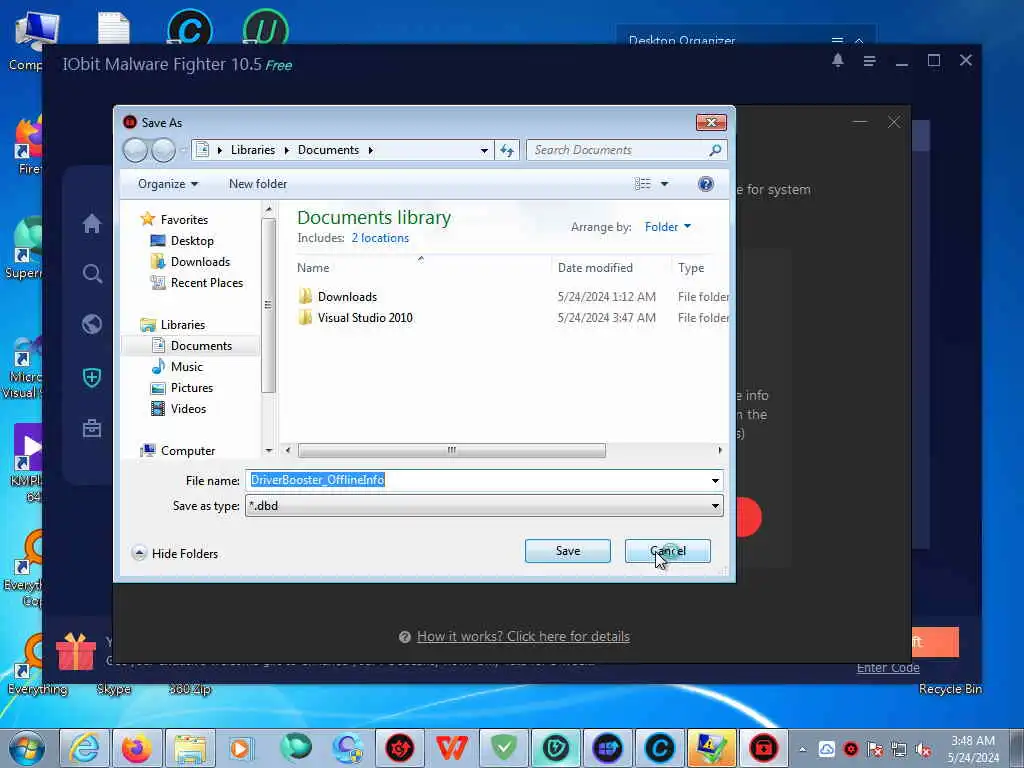This screenshot has height=768, width=1024.
Task: Open the red WPS Office icon in taskbar
Action: [x=451, y=748]
